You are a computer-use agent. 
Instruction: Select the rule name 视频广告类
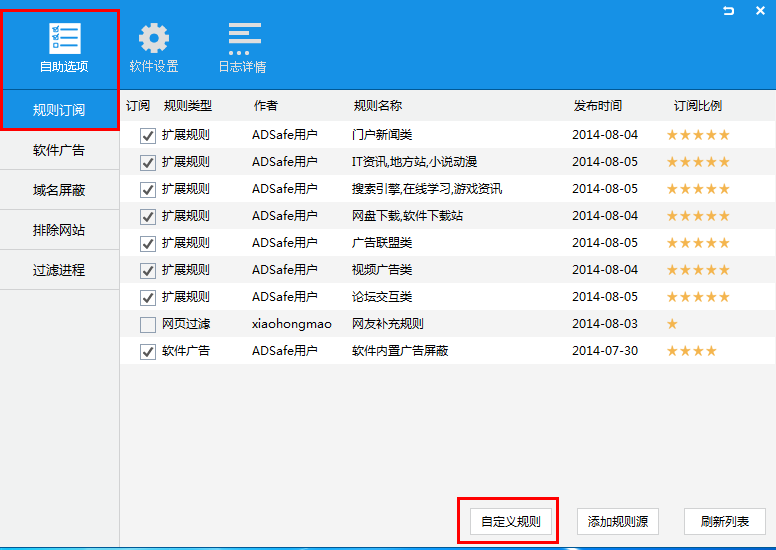[382, 270]
